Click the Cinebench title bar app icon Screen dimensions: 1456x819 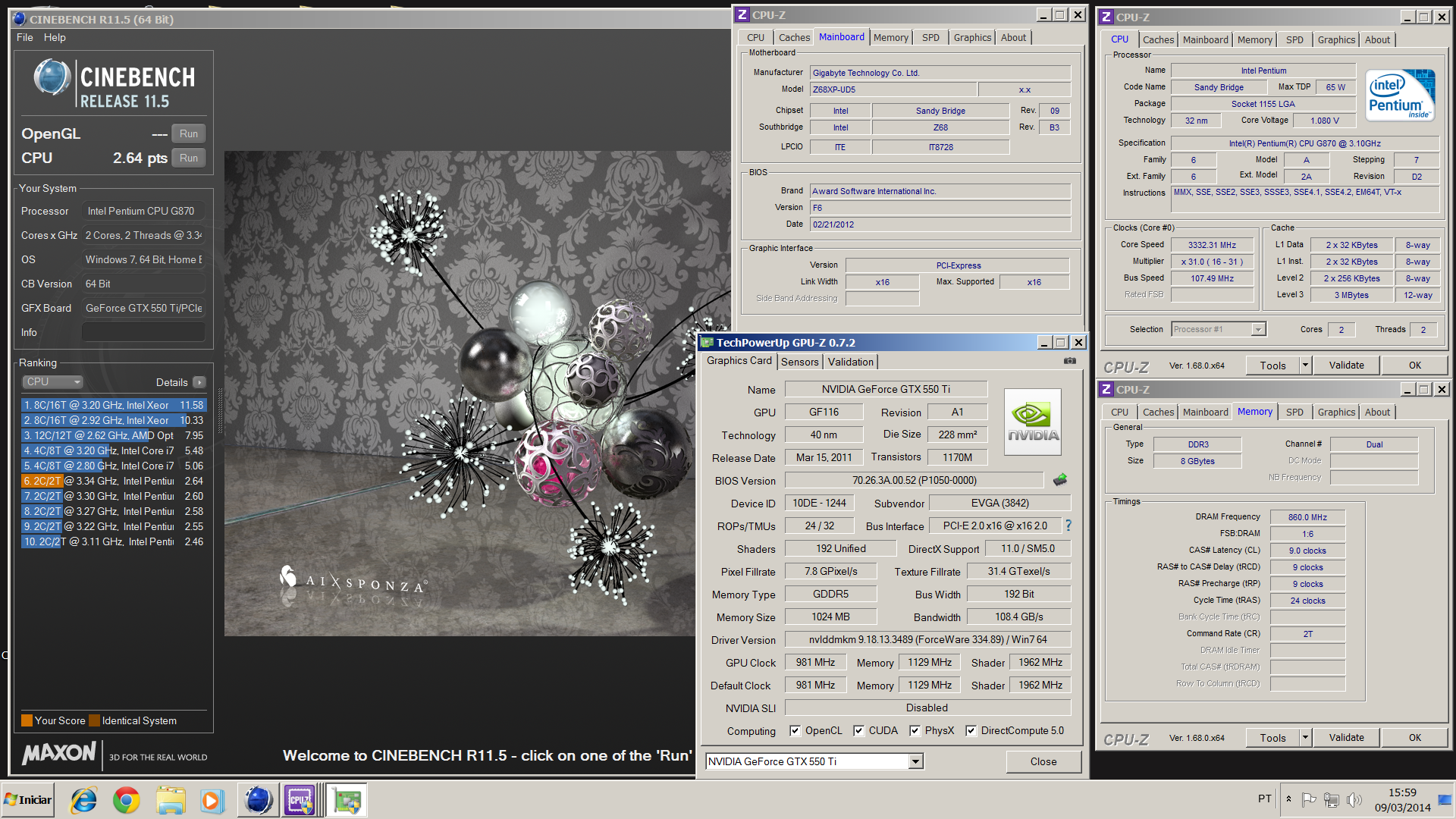20,19
